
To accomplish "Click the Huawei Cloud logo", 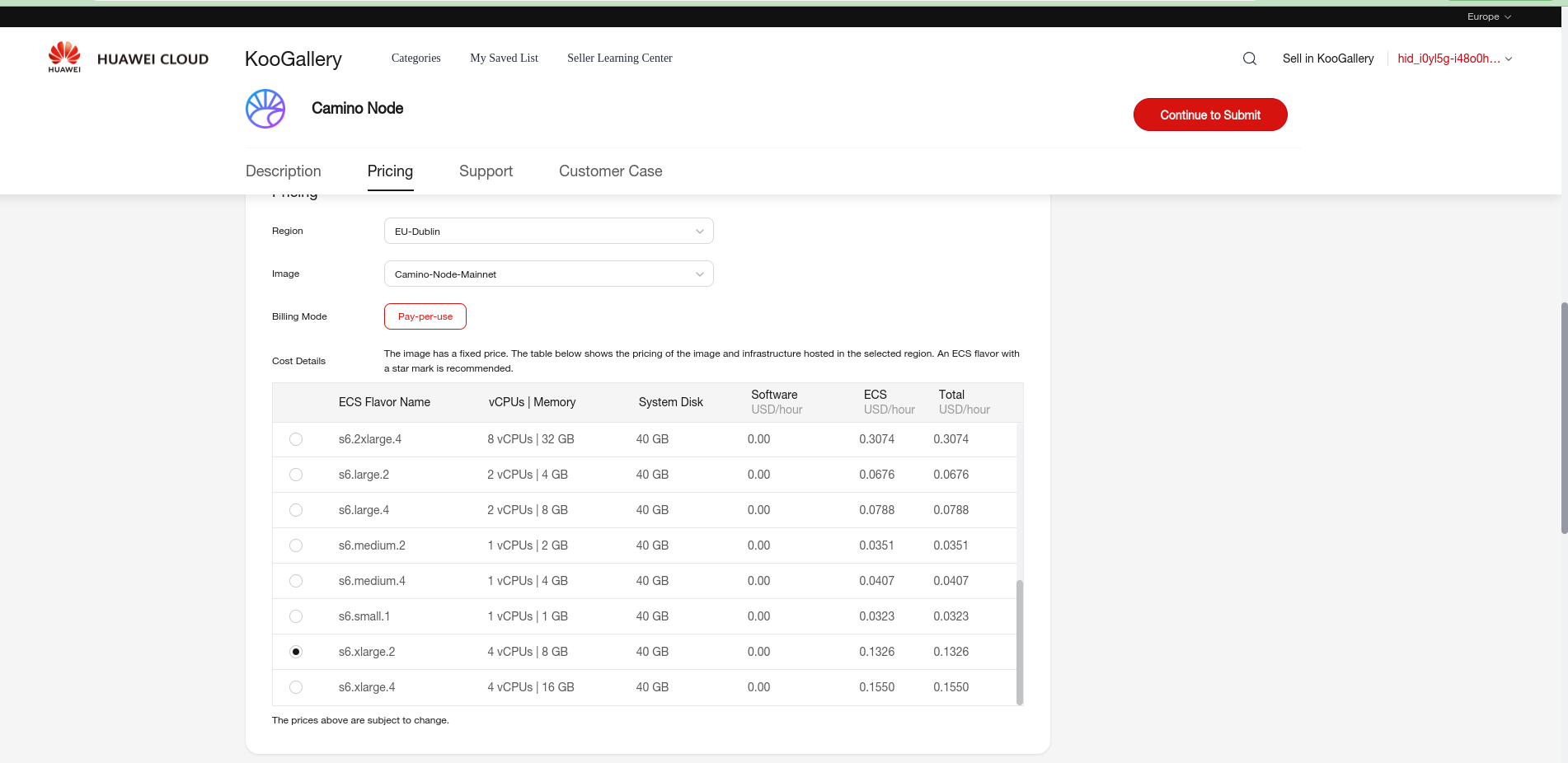I will click(x=128, y=59).
